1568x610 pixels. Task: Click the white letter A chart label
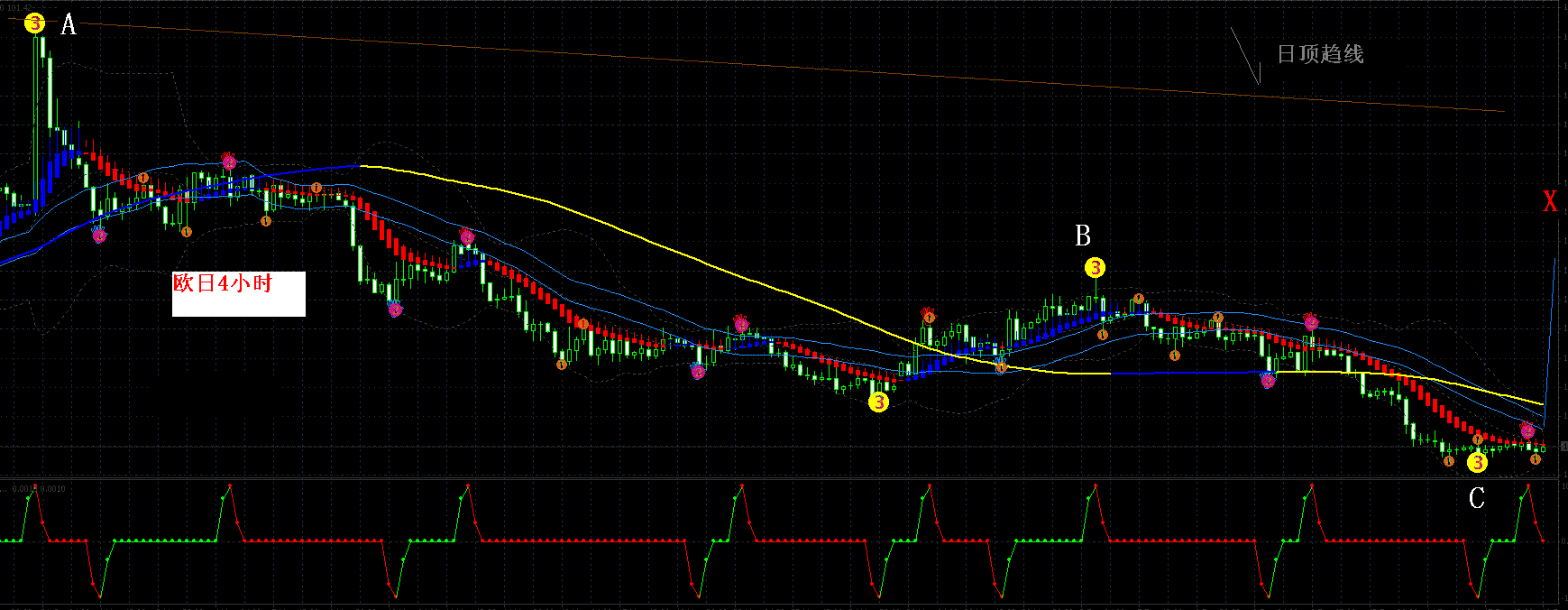tap(69, 24)
